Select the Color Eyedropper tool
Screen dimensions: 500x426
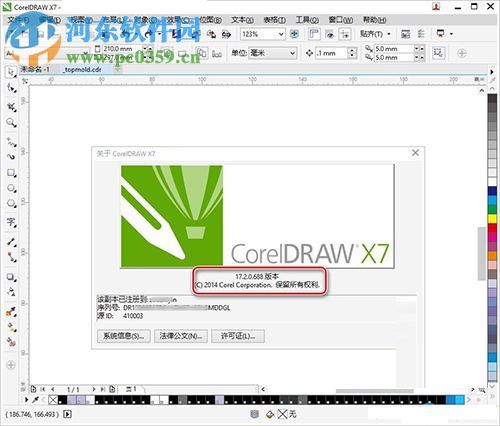point(11,312)
